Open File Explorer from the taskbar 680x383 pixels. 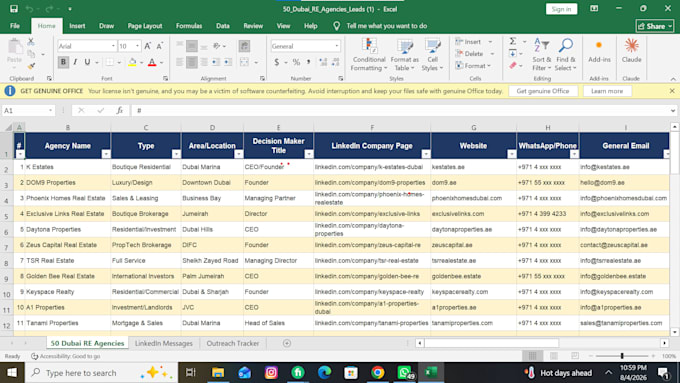tap(218, 373)
